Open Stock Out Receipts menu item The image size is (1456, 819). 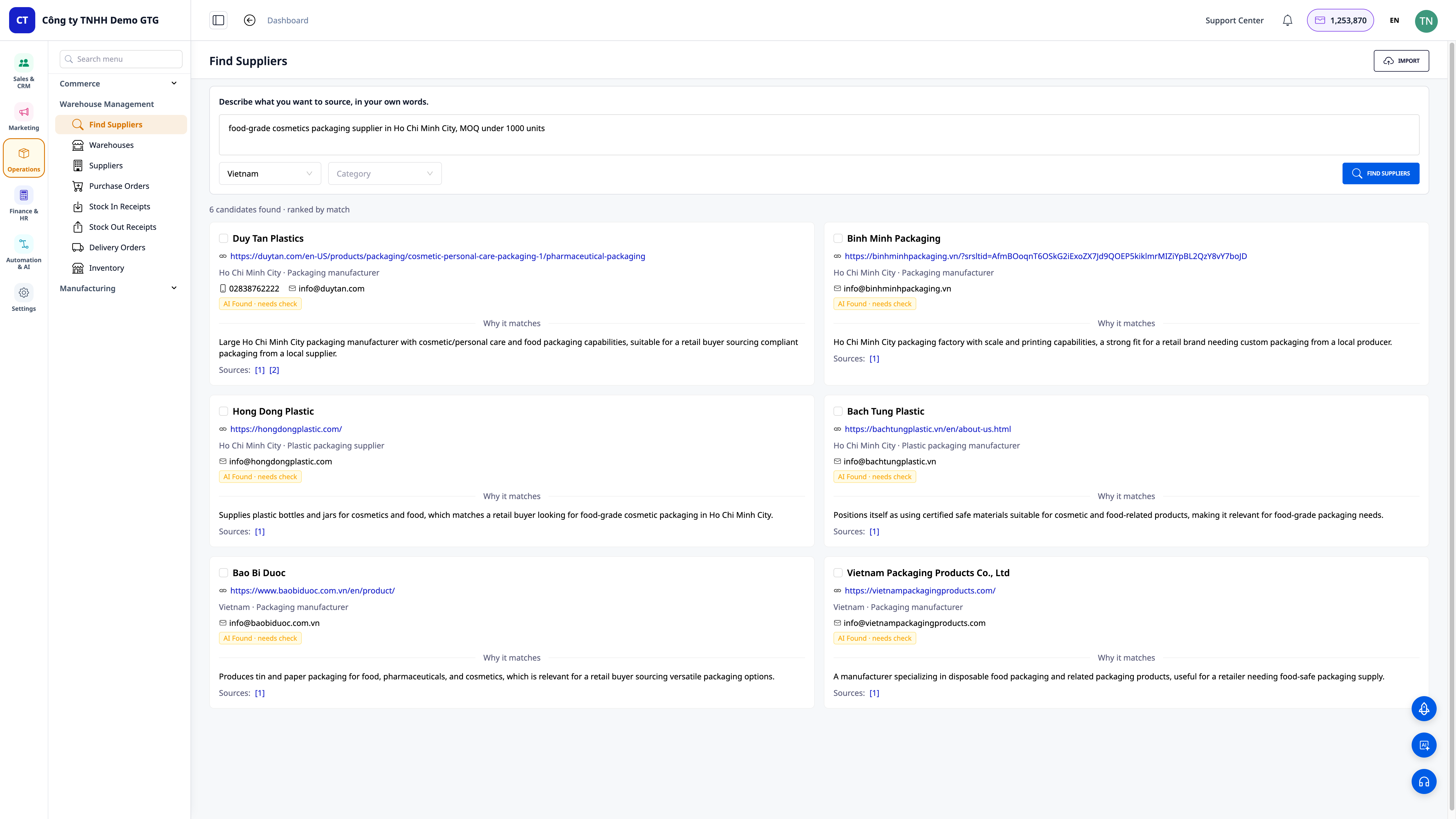pos(121,227)
